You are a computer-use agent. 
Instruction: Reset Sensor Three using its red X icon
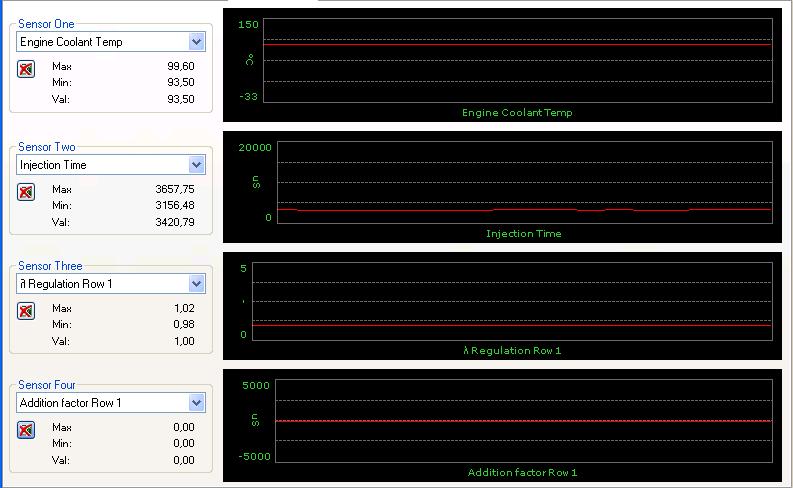(x=27, y=311)
